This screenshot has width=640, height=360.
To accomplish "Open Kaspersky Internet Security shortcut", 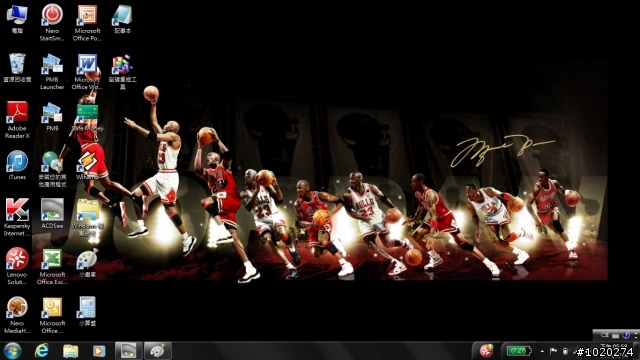I will coord(17,217).
